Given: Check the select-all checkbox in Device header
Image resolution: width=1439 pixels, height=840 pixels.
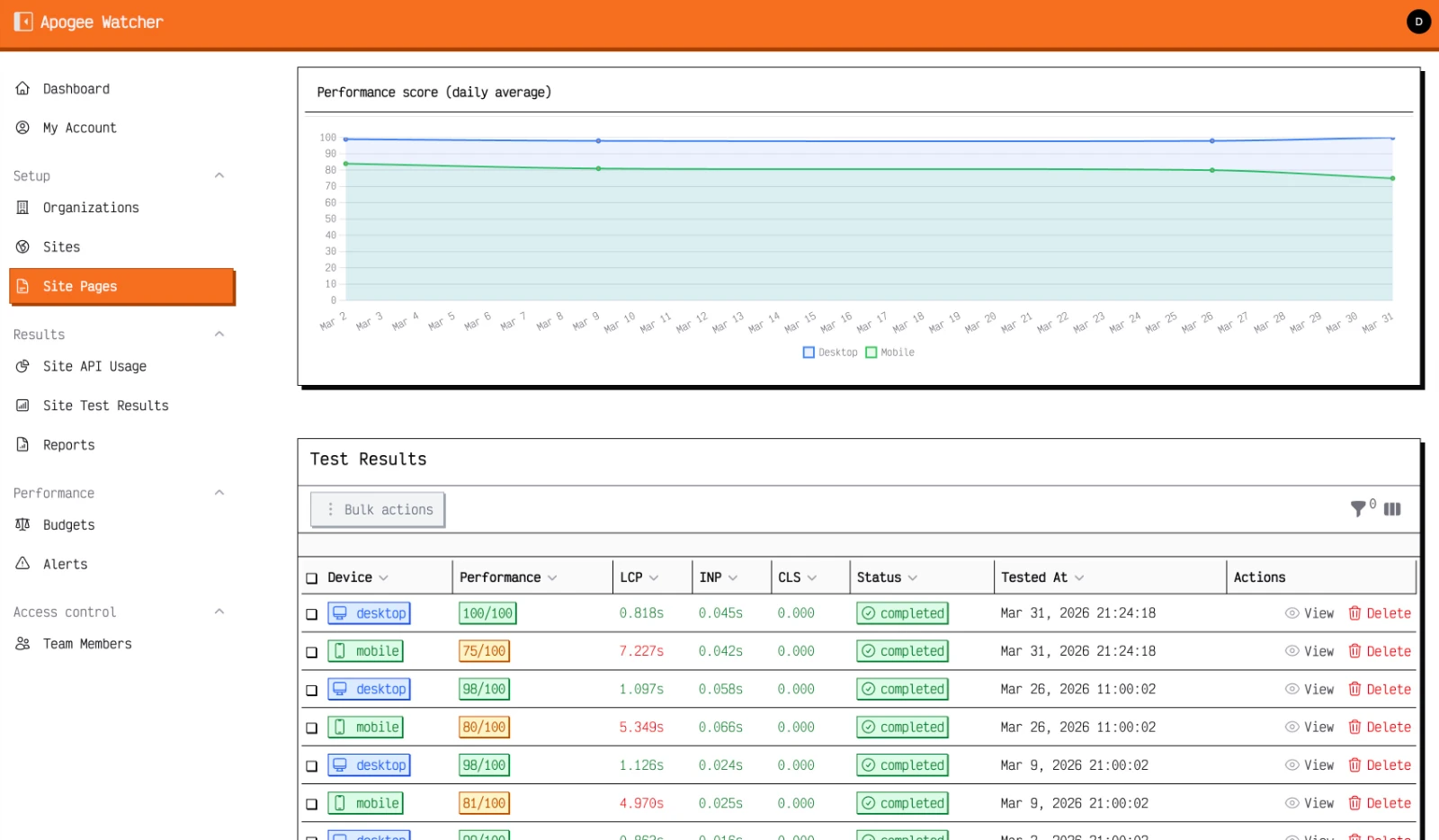Looking at the screenshot, I should (312, 578).
